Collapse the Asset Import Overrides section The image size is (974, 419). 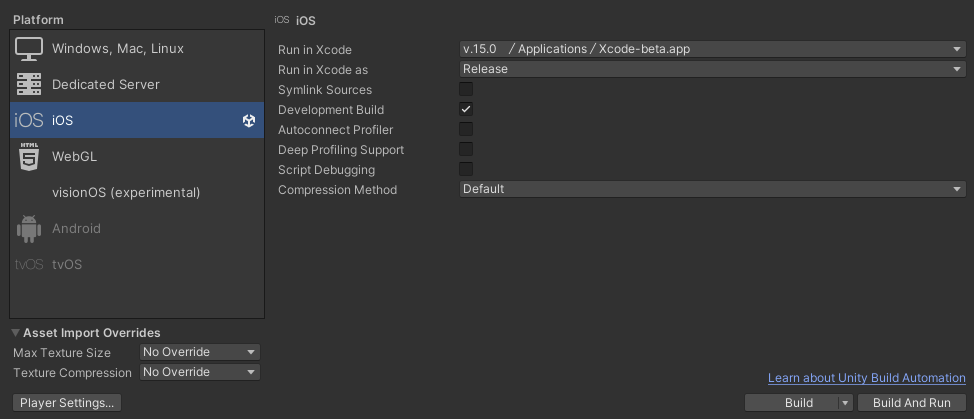tap(16, 333)
